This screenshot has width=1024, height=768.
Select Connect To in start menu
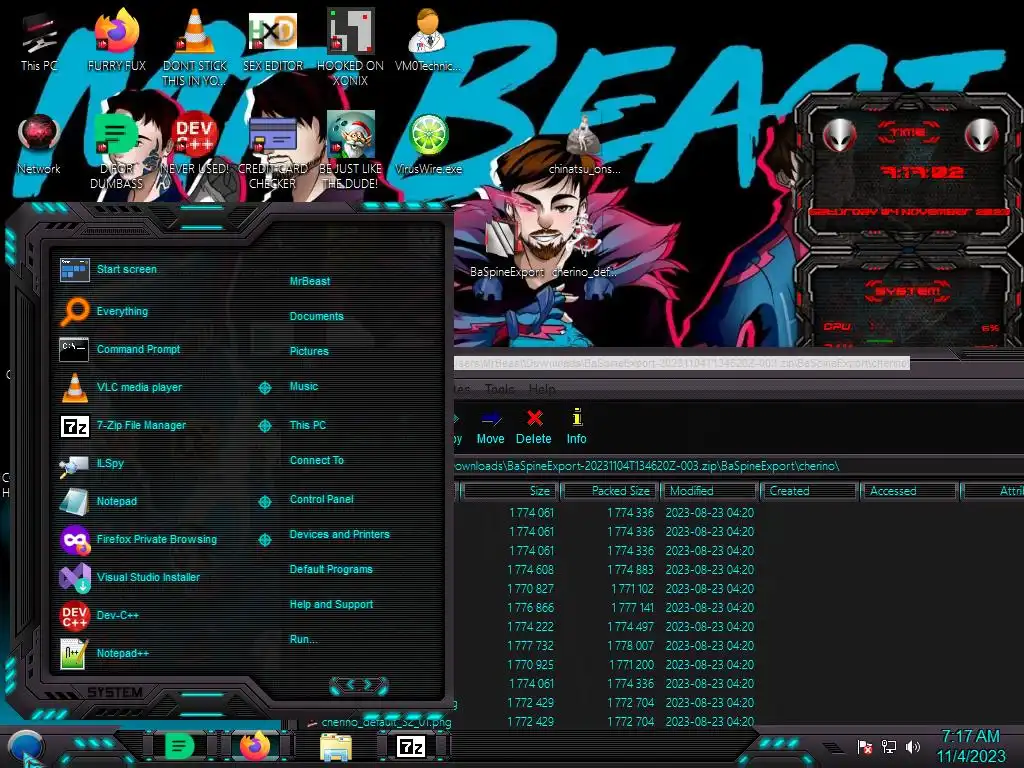point(317,460)
